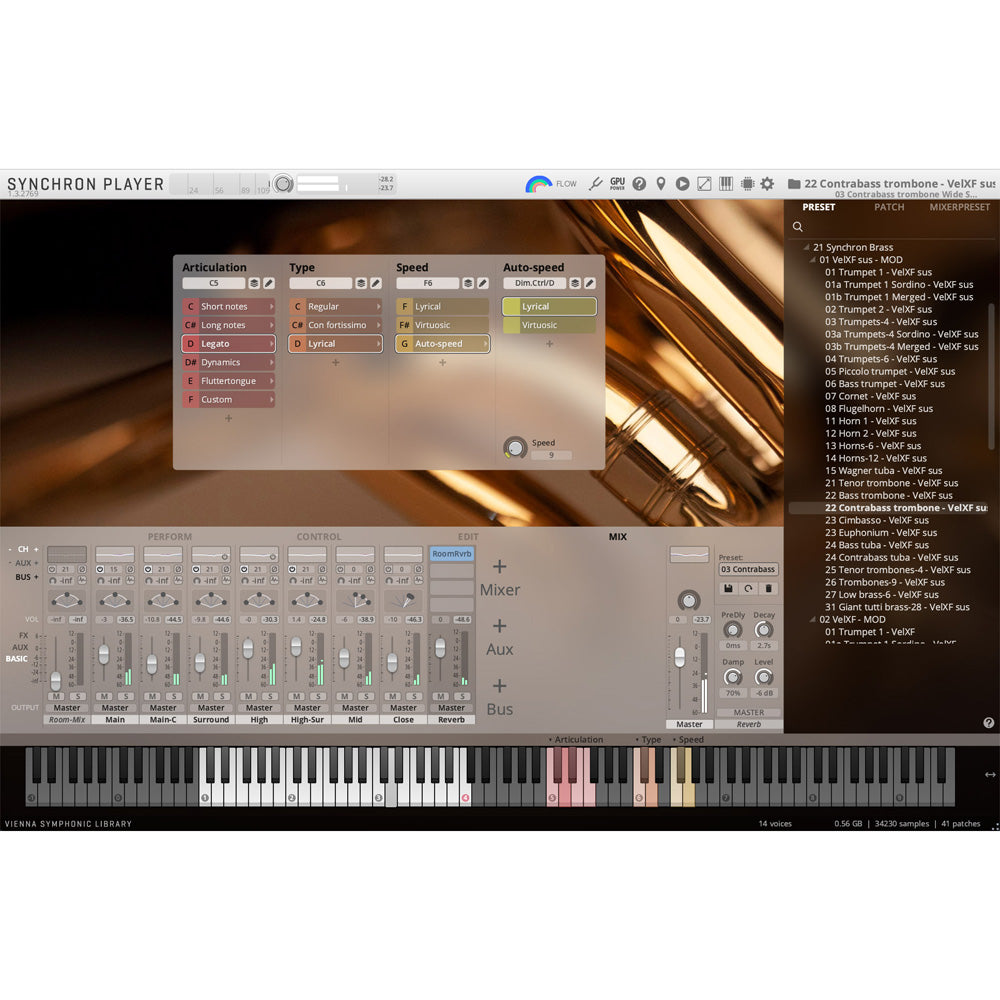Select the MIX tab

coord(617,537)
